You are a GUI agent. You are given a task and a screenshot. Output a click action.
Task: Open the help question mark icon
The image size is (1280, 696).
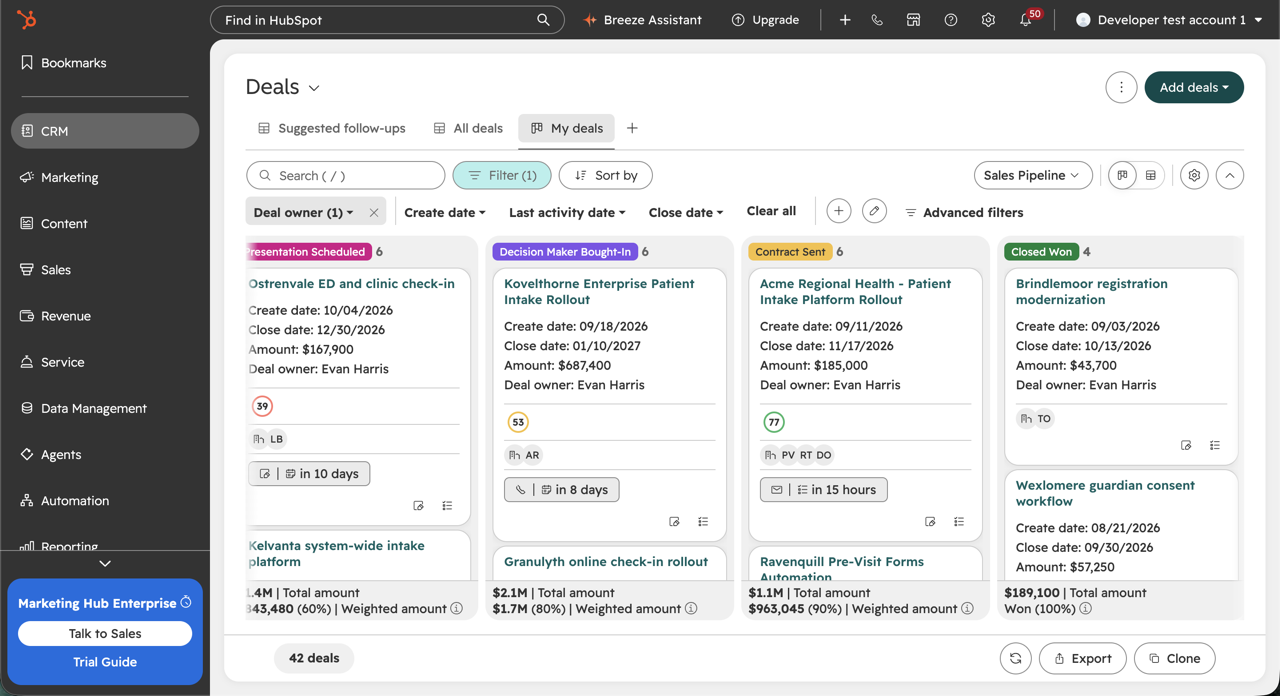(951, 20)
